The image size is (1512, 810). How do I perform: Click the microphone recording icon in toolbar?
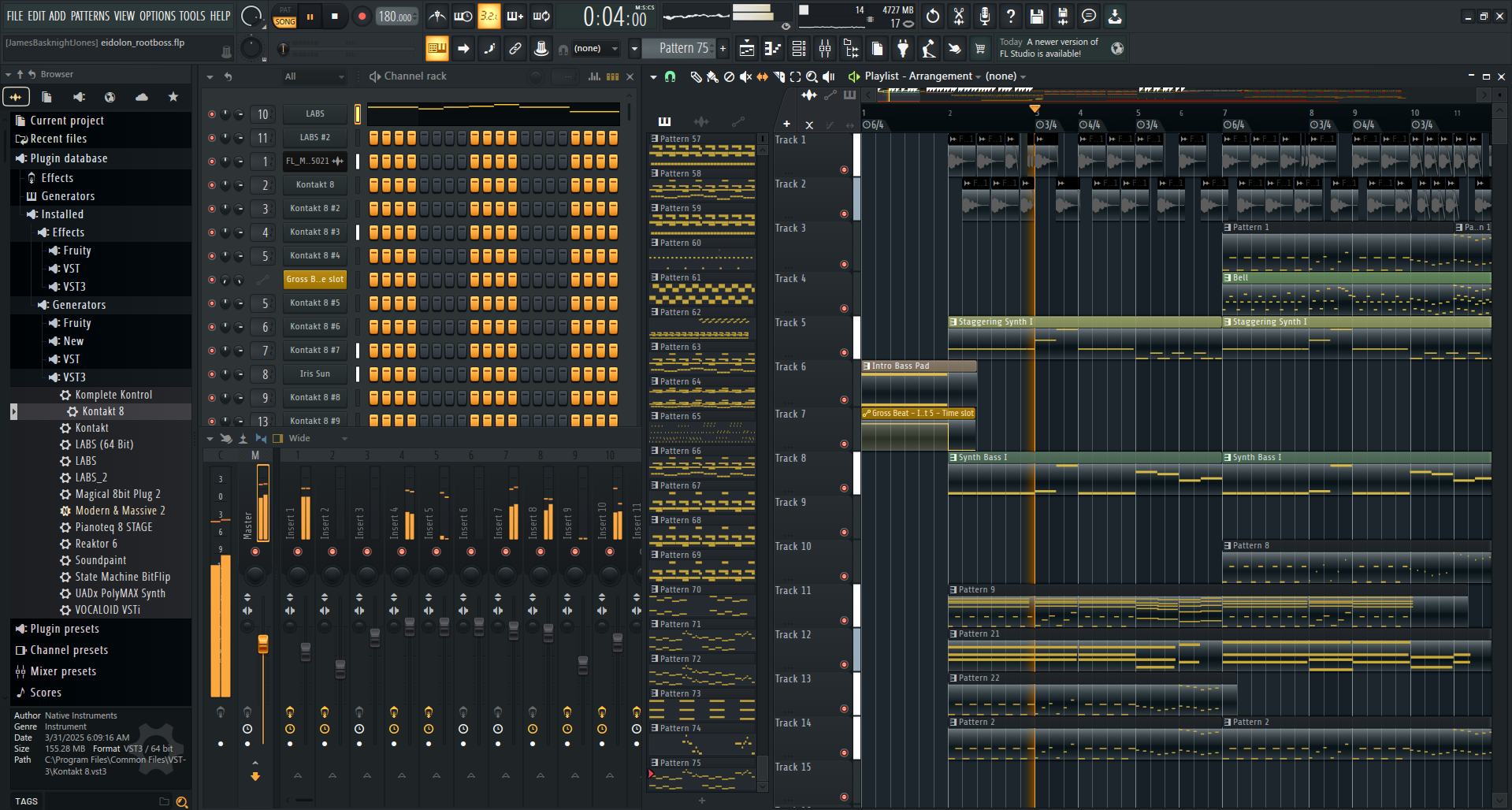pyautogui.click(x=985, y=16)
